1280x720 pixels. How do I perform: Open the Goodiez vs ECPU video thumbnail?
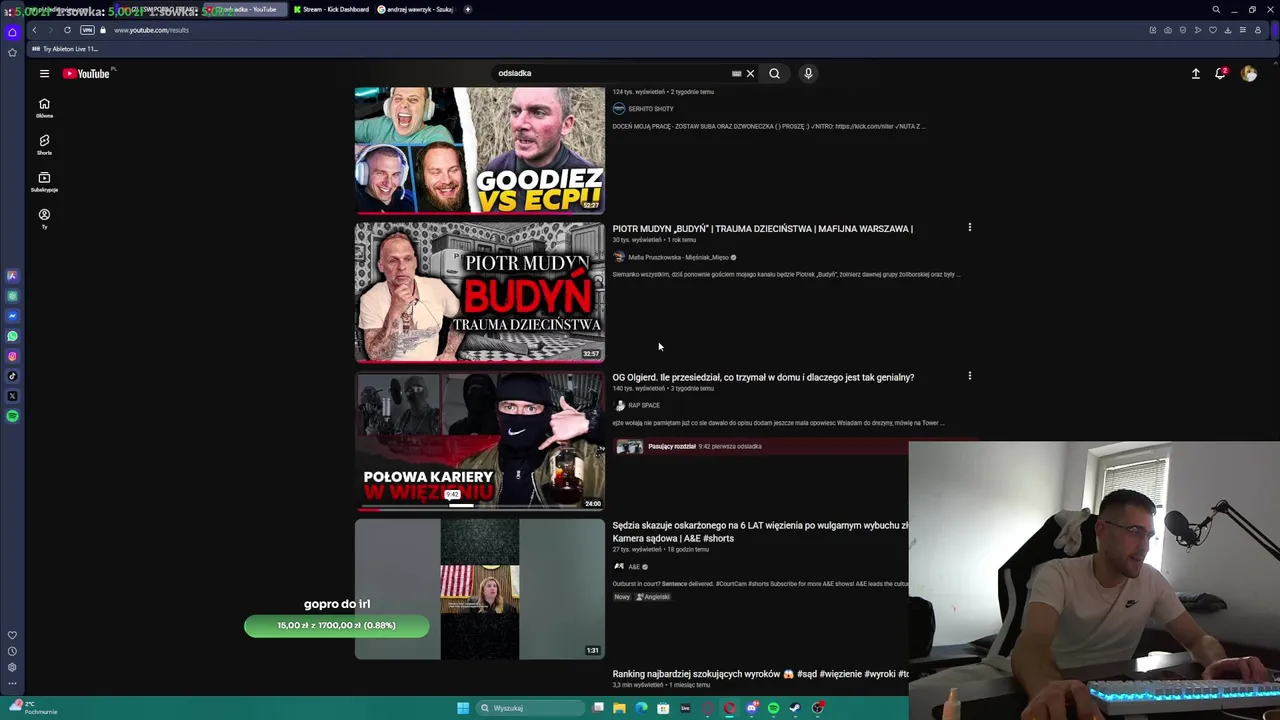[x=480, y=150]
